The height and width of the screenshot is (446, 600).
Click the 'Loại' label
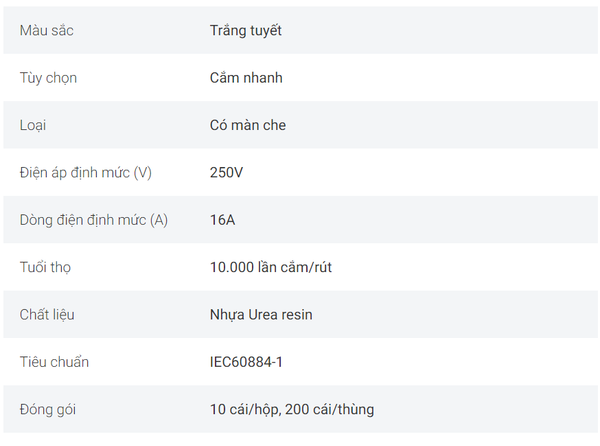33,125
